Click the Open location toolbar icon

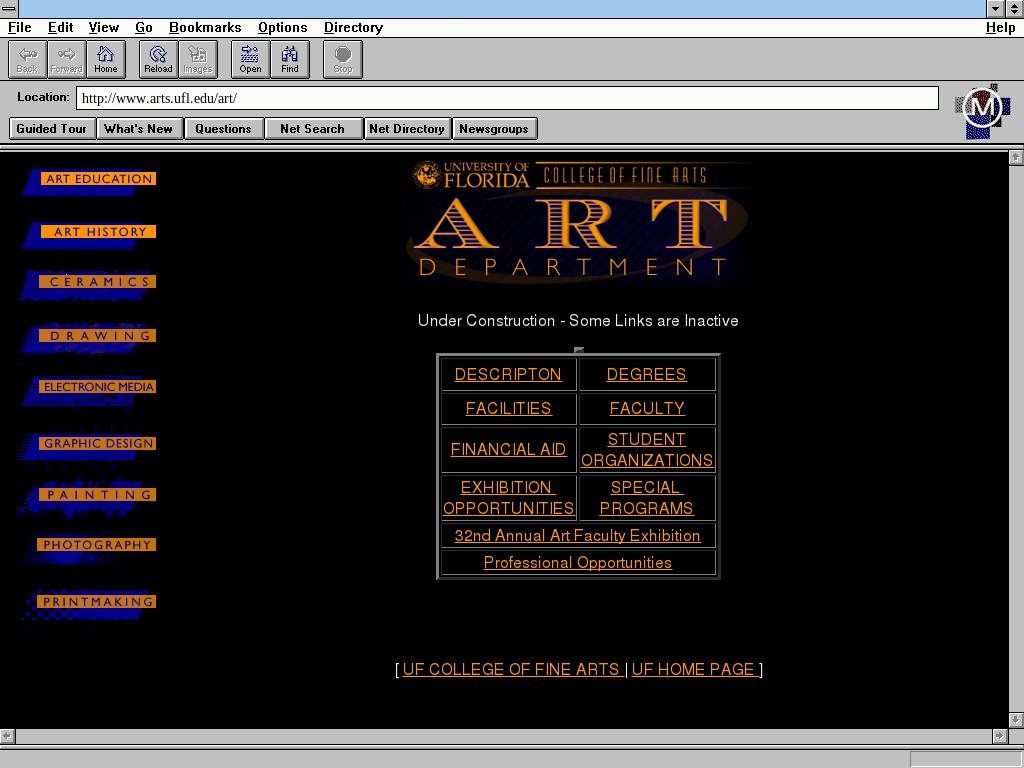click(x=250, y=59)
